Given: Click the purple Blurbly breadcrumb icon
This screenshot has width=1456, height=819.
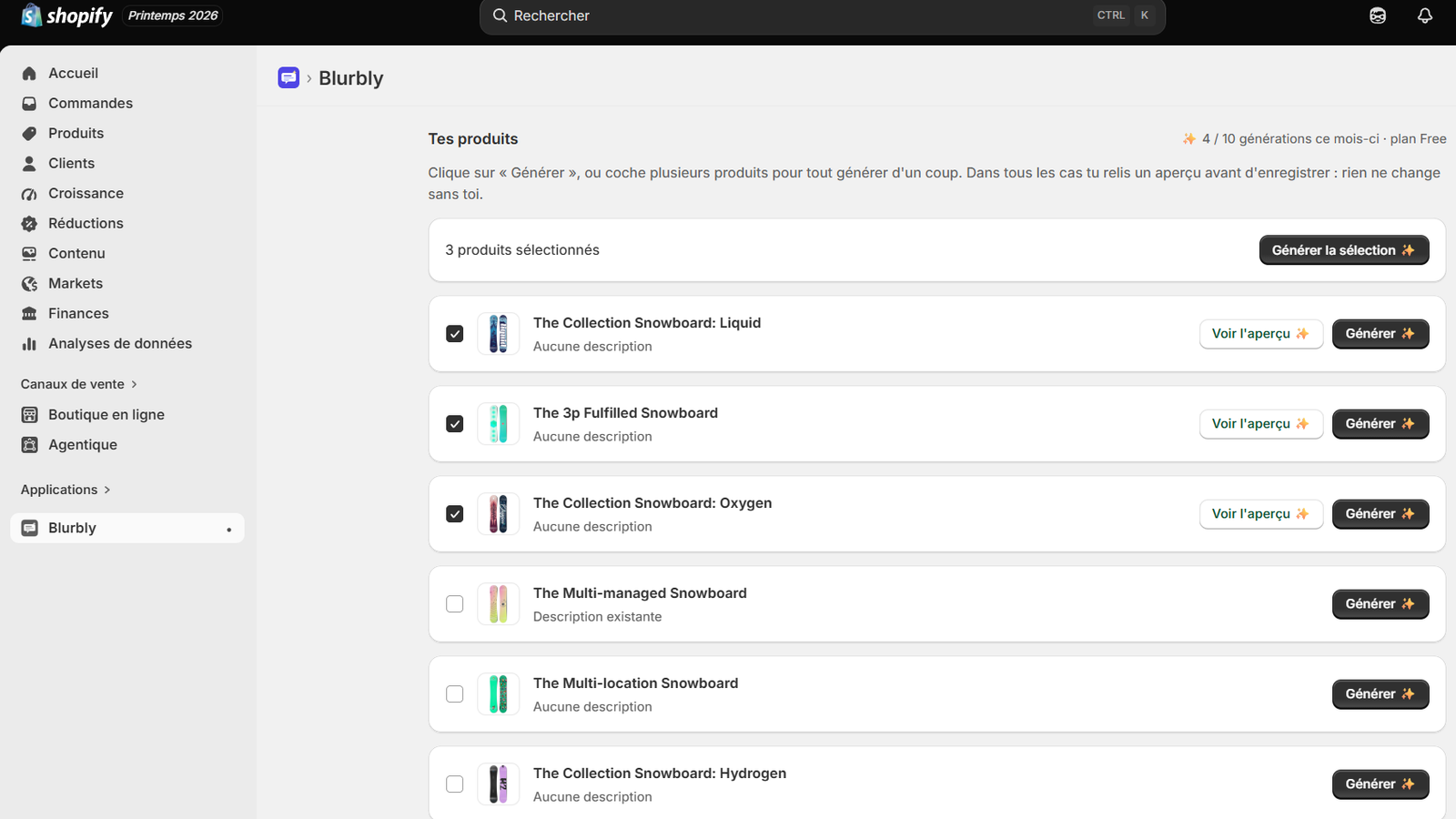Looking at the screenshot, I should point(288,78).
